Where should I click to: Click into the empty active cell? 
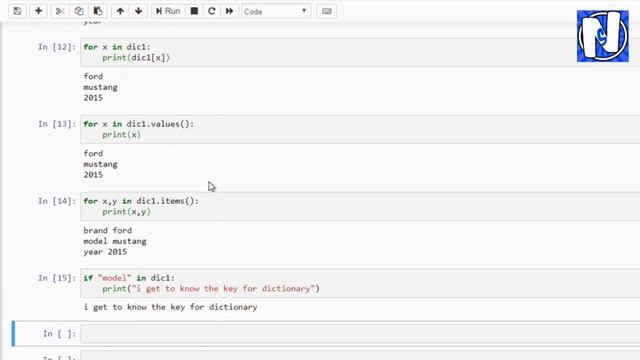pos(360,334)
